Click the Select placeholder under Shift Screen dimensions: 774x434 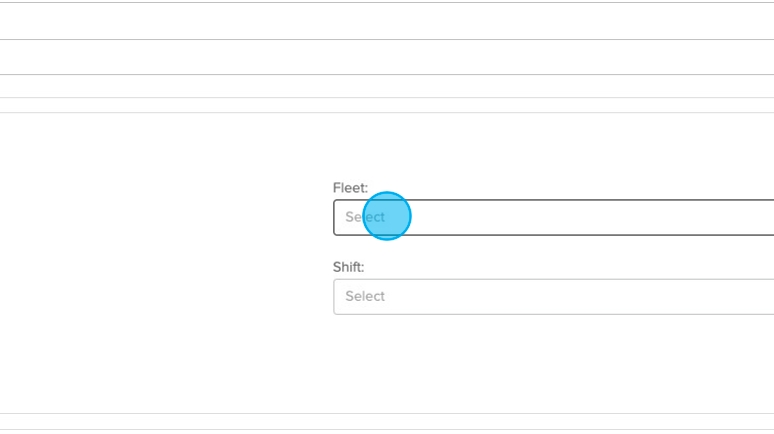pyautogui.click(x=365, y=296)
